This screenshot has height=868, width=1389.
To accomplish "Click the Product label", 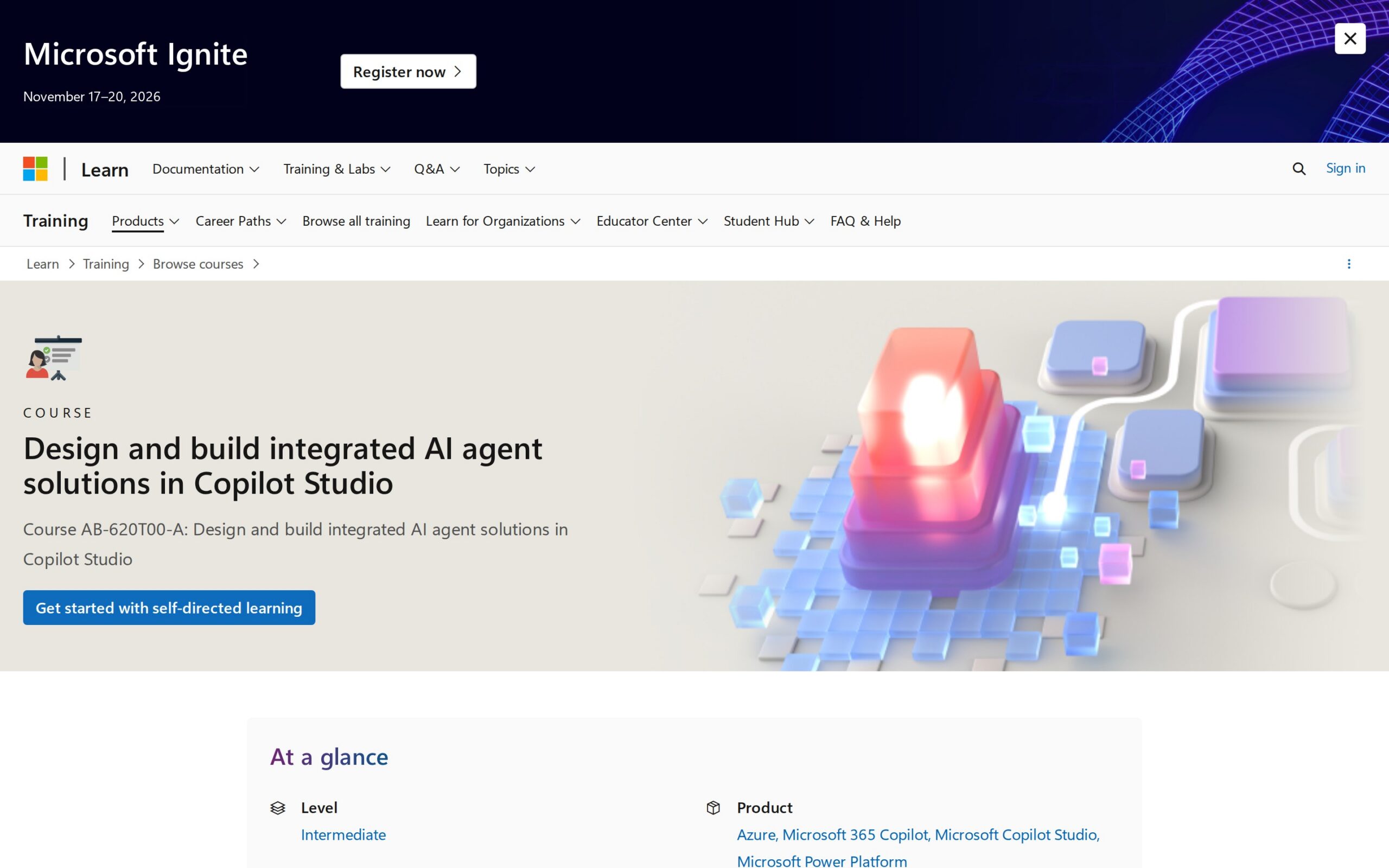I will 764,808.
